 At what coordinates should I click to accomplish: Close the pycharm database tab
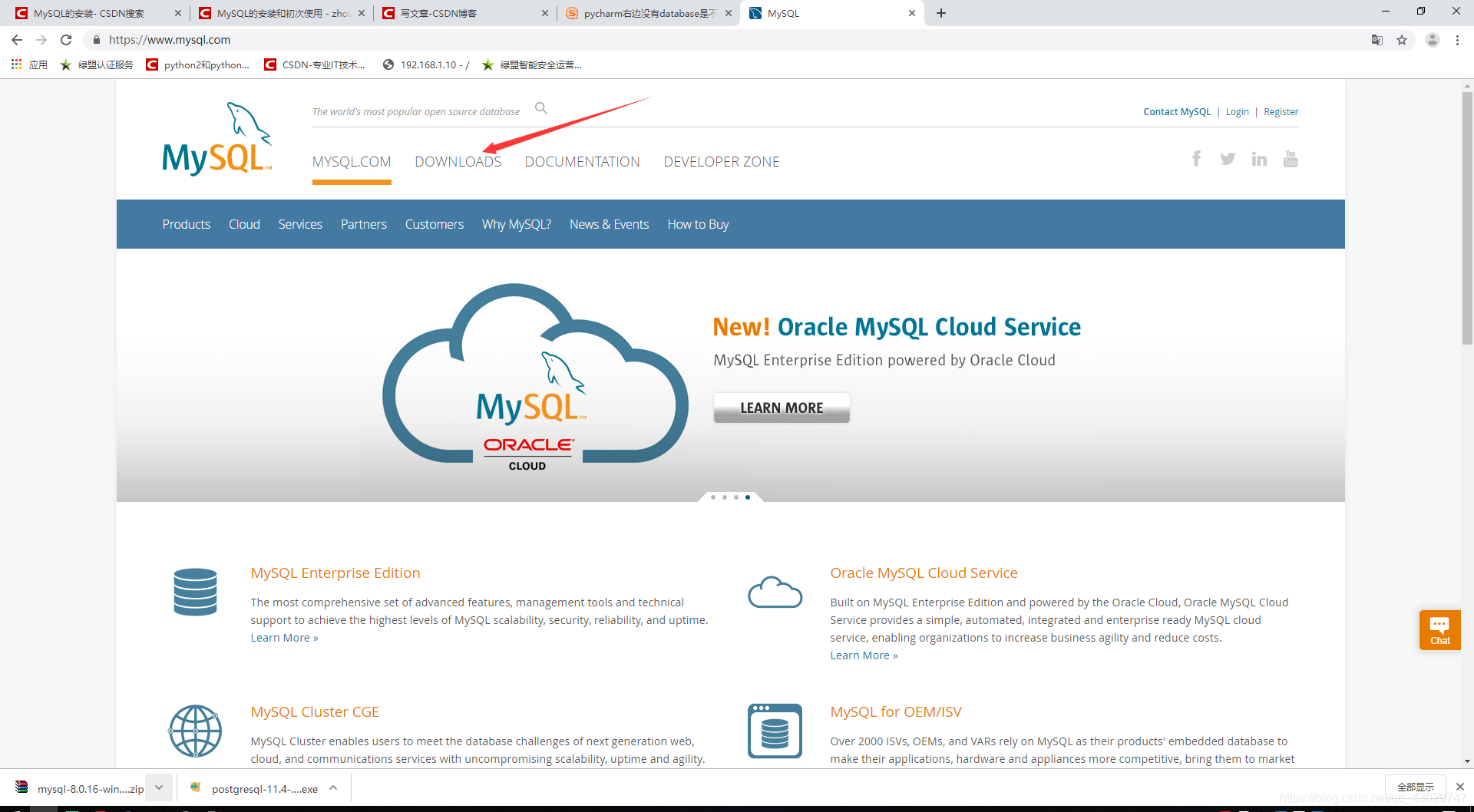(728, 13)
